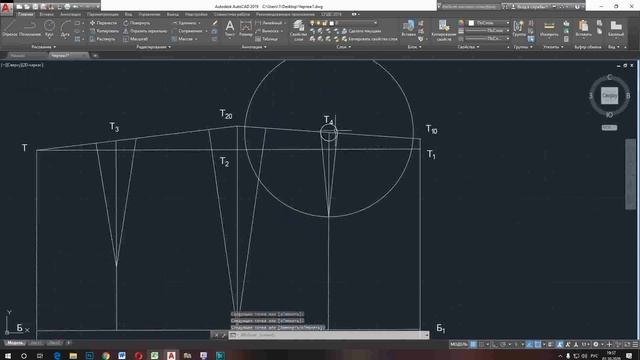Viewport: 640px width, 360px height.
Task: Open the AutoCAD application menu button
Action: [6, 8]
